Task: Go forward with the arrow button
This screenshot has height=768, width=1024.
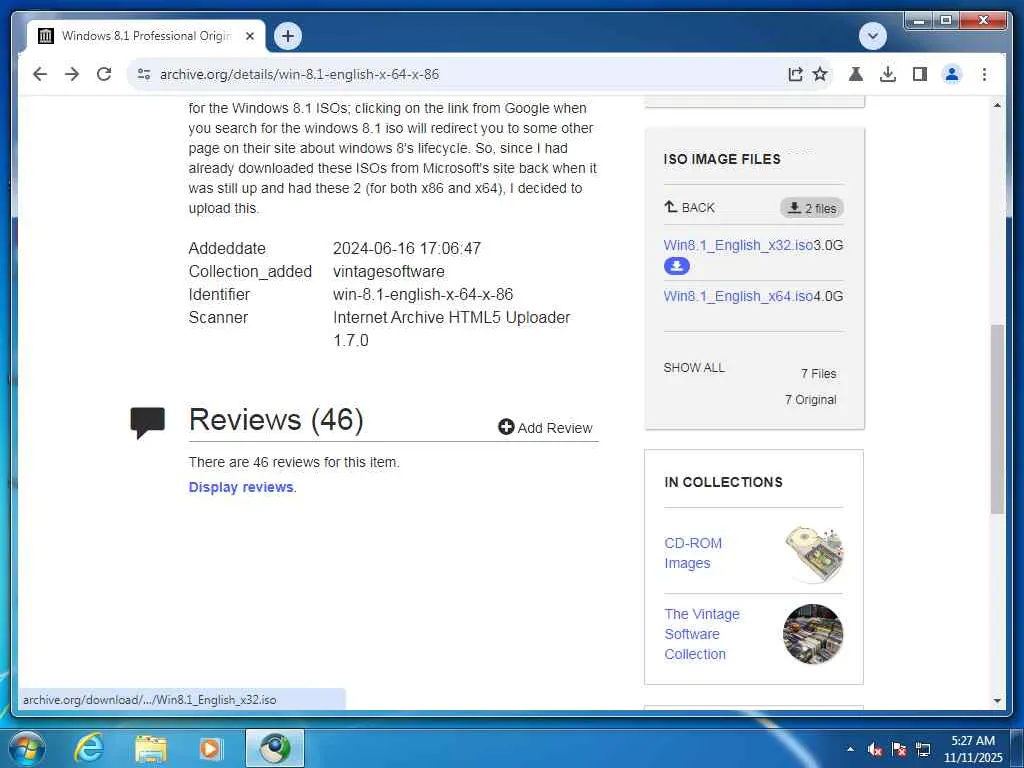Action: coord(72,74)
